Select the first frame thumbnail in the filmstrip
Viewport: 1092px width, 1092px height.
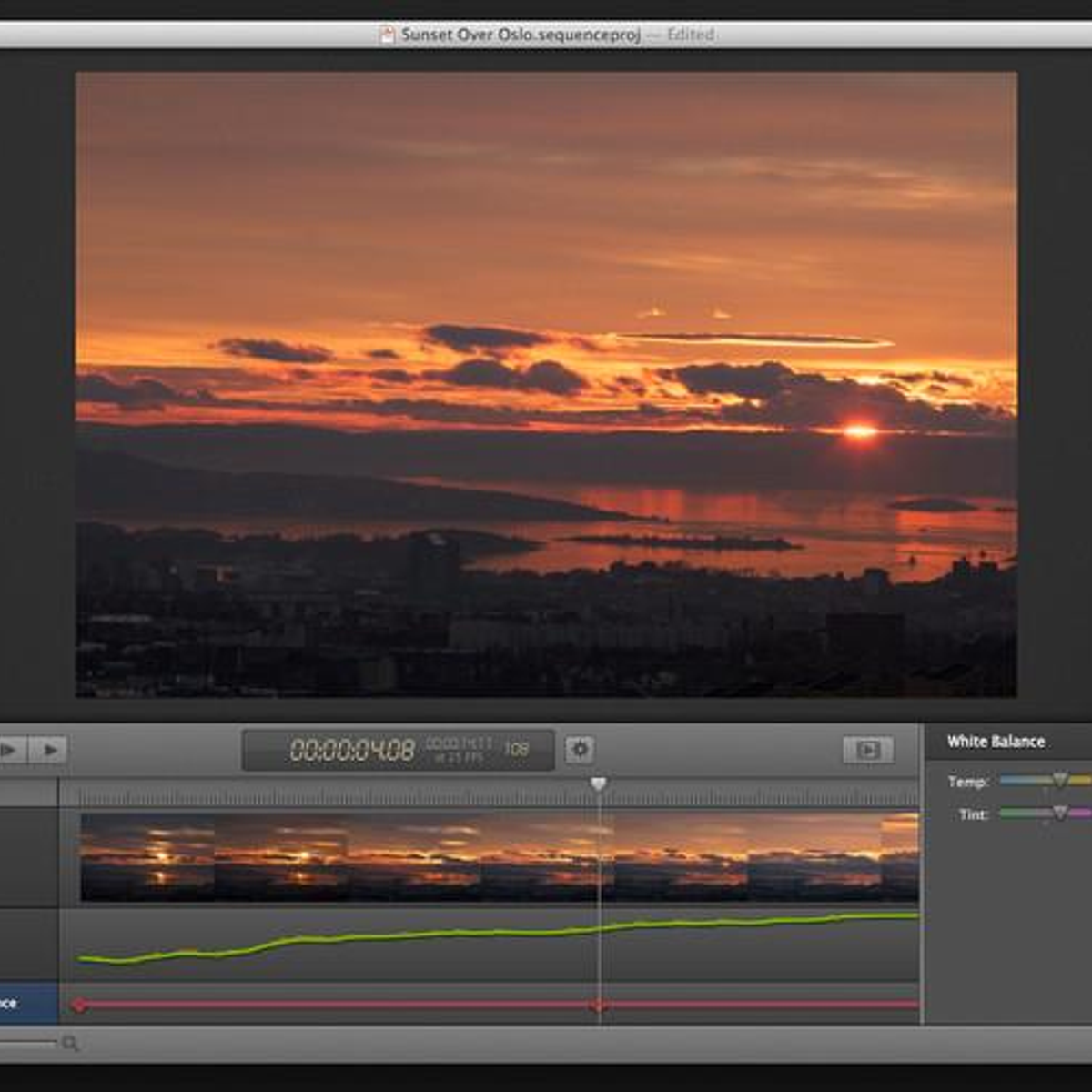click(147, 857)
